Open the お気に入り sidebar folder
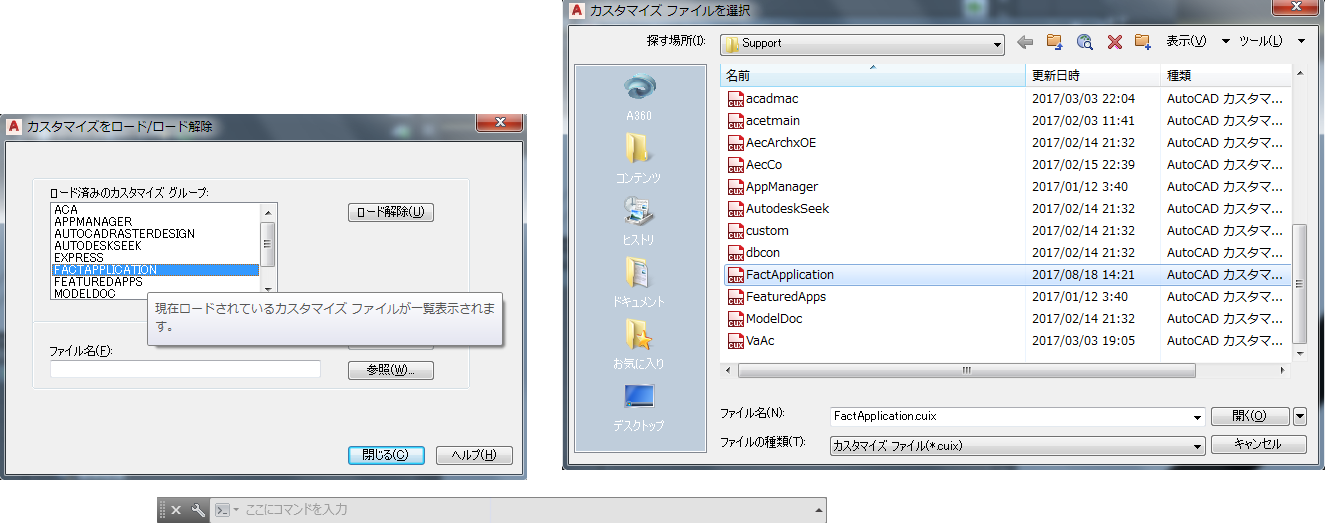Screen dimensions: 1325x523 pyautogui.click(x=639, y=345)
